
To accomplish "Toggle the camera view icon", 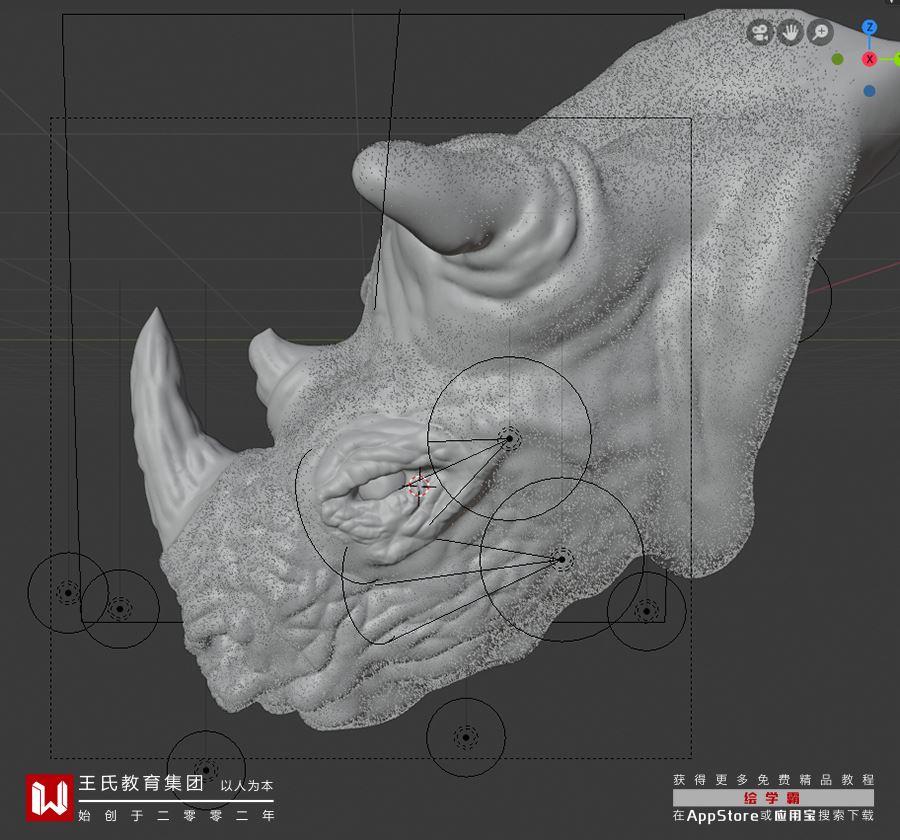I will [761, 32].
